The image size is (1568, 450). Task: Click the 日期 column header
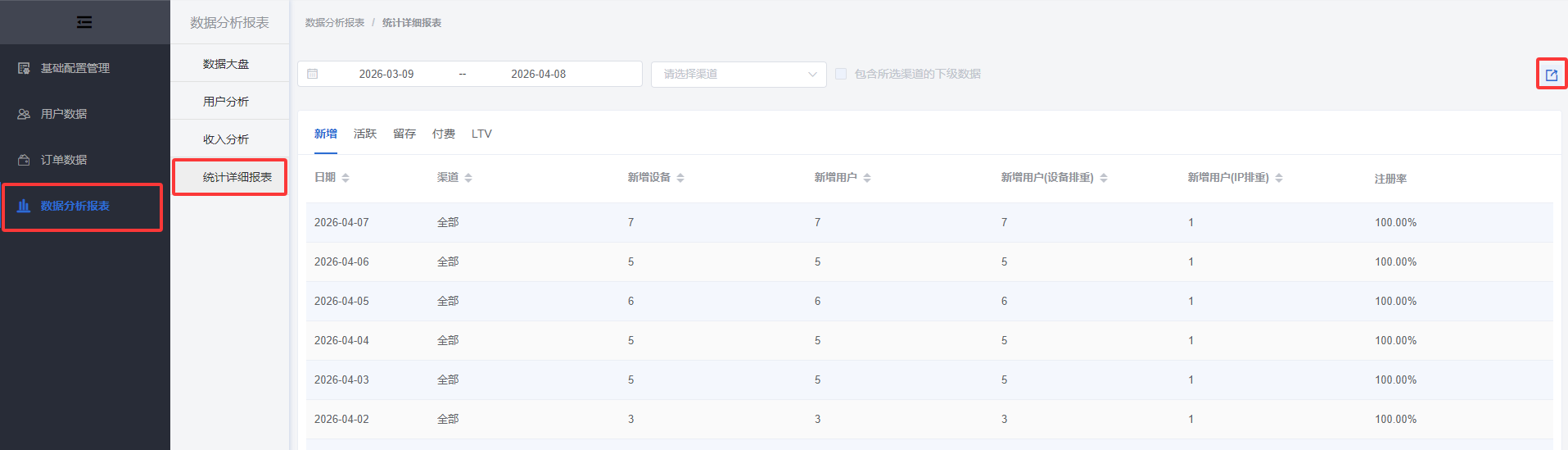click(325, 178)
